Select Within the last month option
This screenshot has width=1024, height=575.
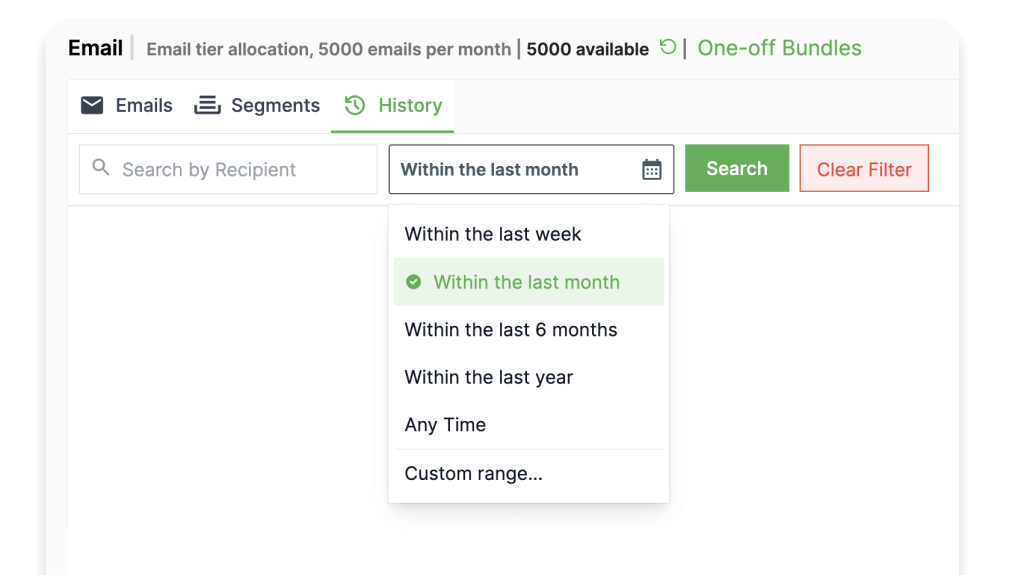tap(529, 282)
